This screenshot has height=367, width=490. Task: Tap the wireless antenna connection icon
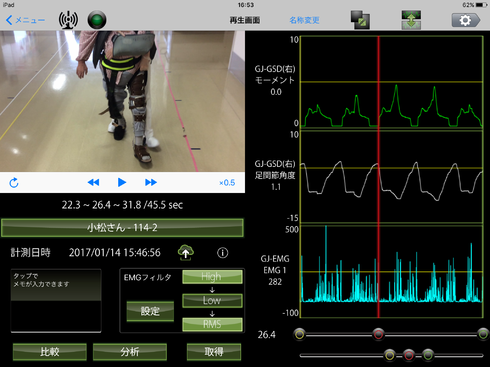point(68,20)
